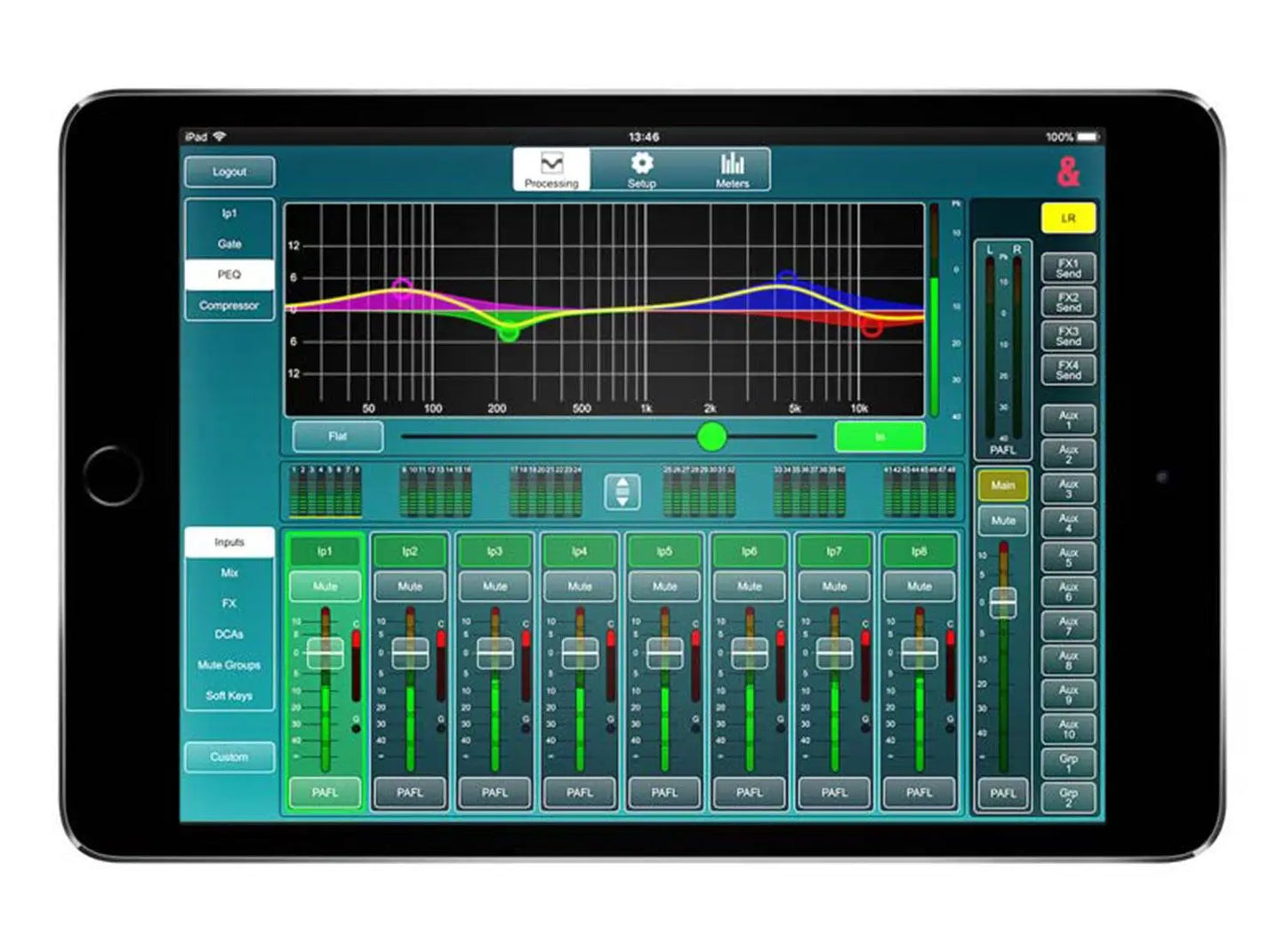This screenshot has width=1285, height=952.
Task: Open the Gate section
Action: point(229,244)
